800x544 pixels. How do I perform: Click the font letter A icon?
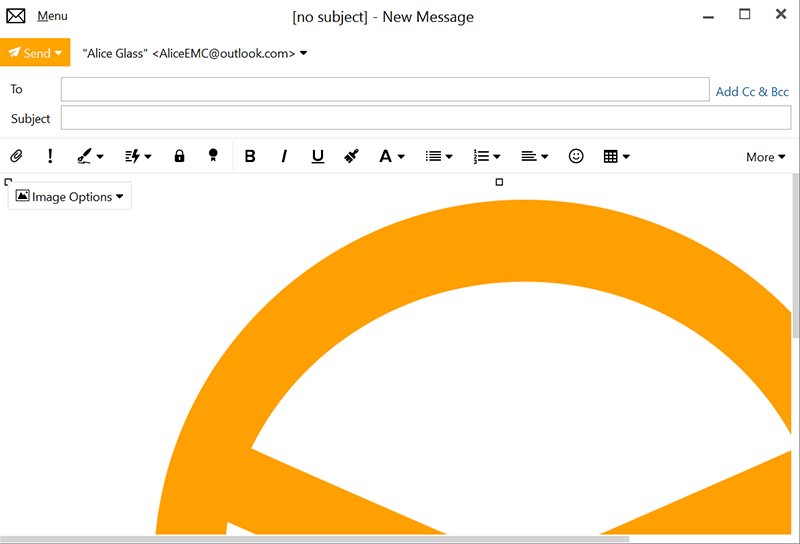click(x=385, y=156)
